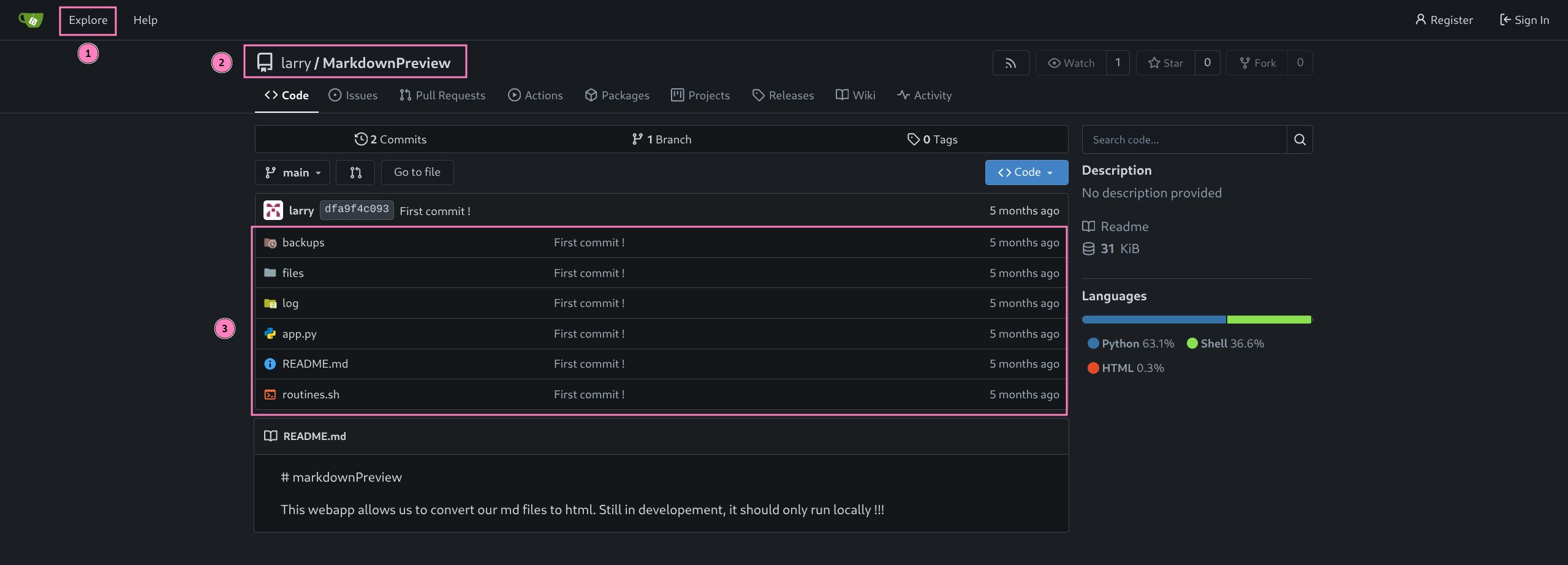Open the RSS feed icon button
Viewport: 1568px width, 565px height.
(x=1010, y=63)
